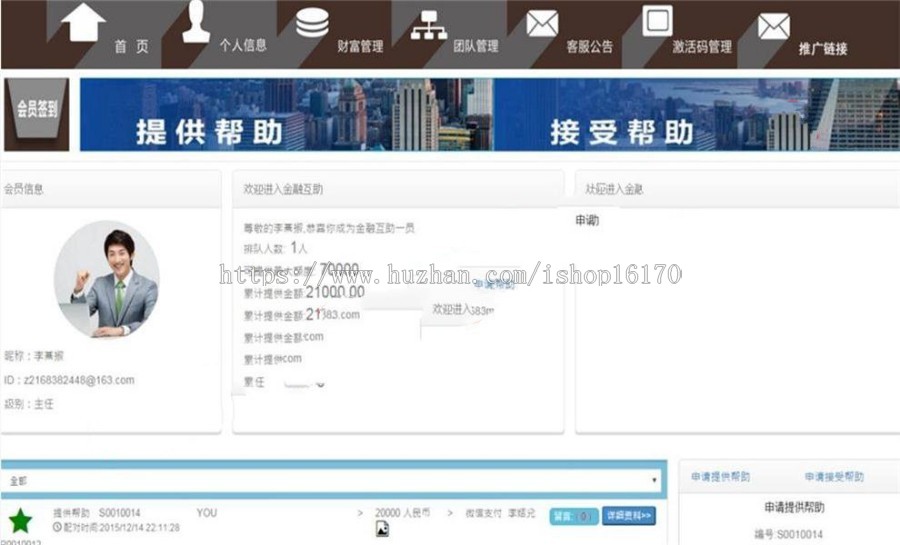Open the 推广链接 menu item
The image size is (900, 545).
pos(823,49)
